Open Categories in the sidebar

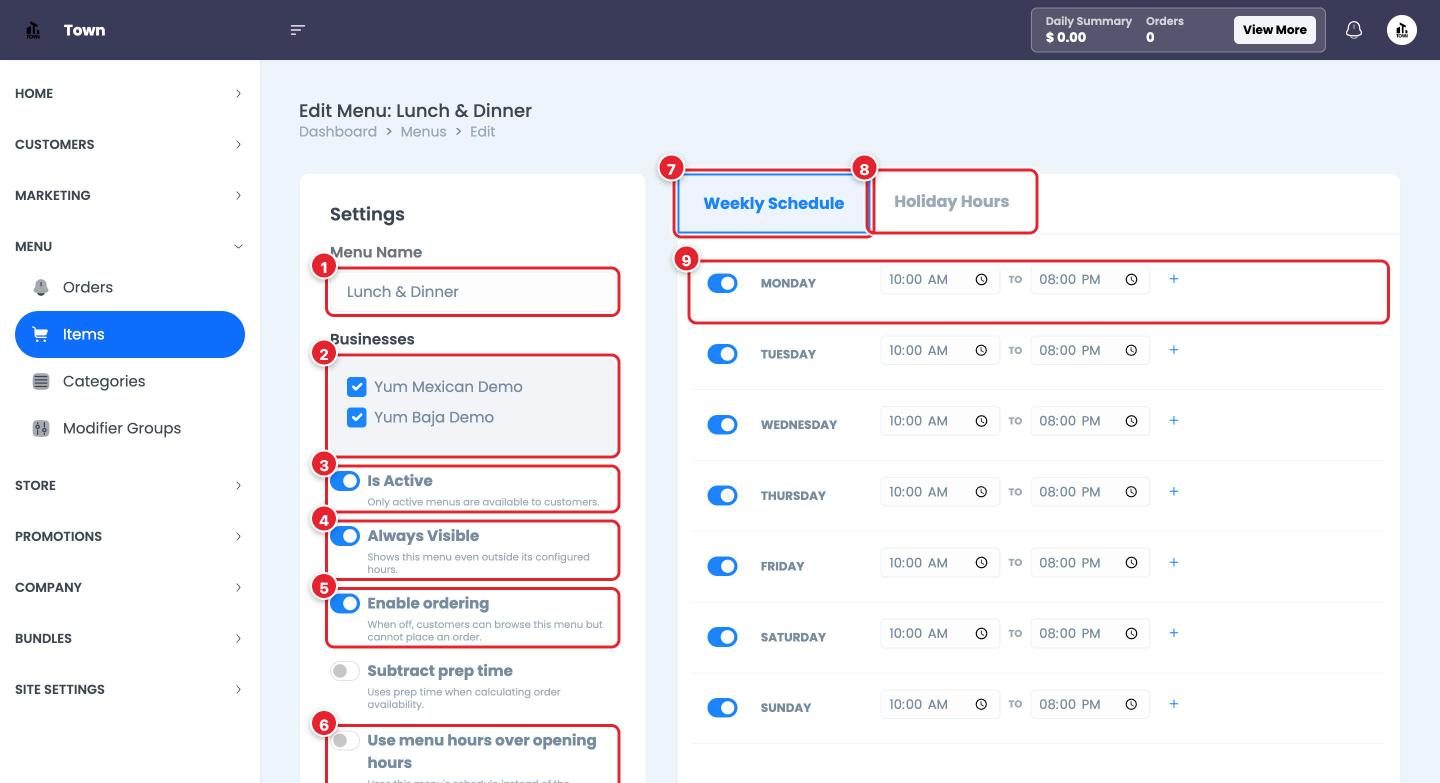click(x=130, y=381)
